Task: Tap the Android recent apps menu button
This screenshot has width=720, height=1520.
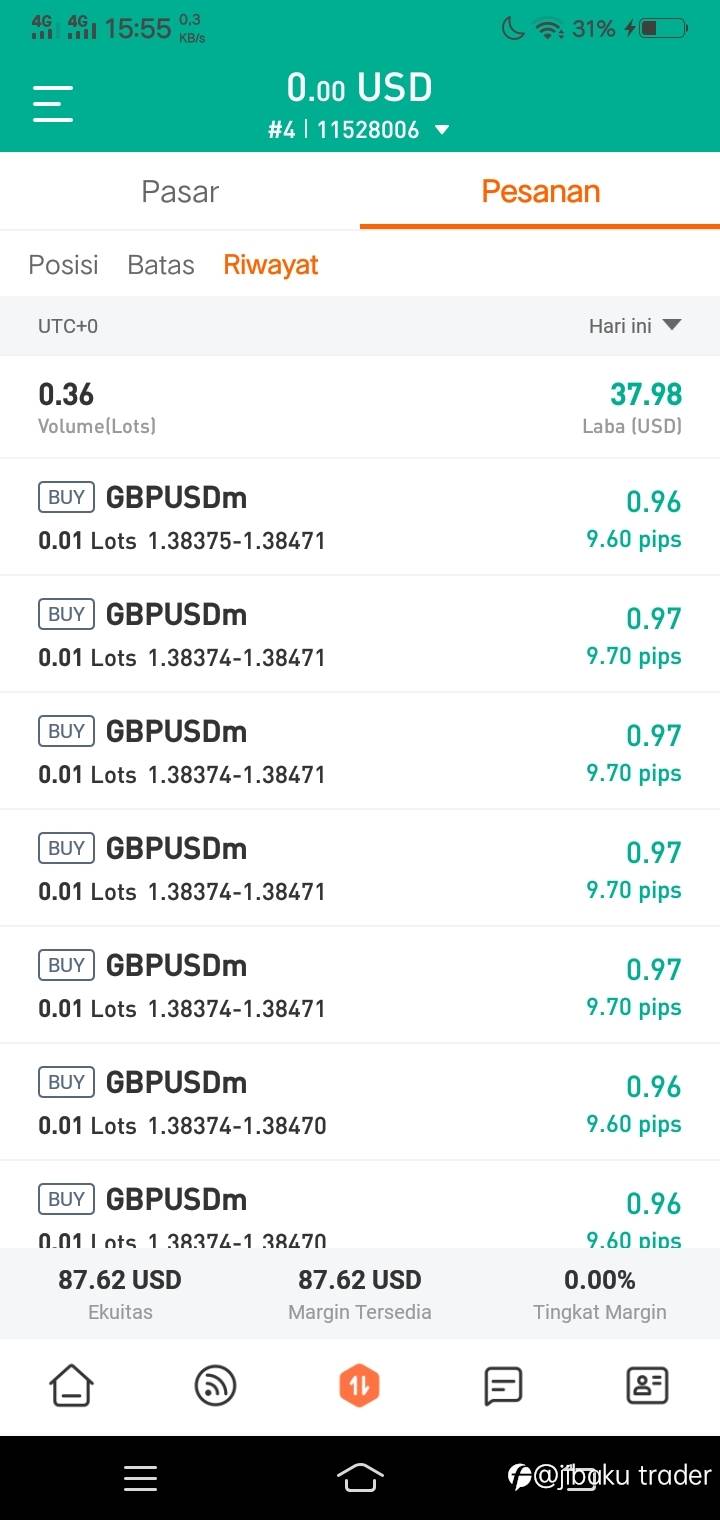Action: coord(140,1477)
